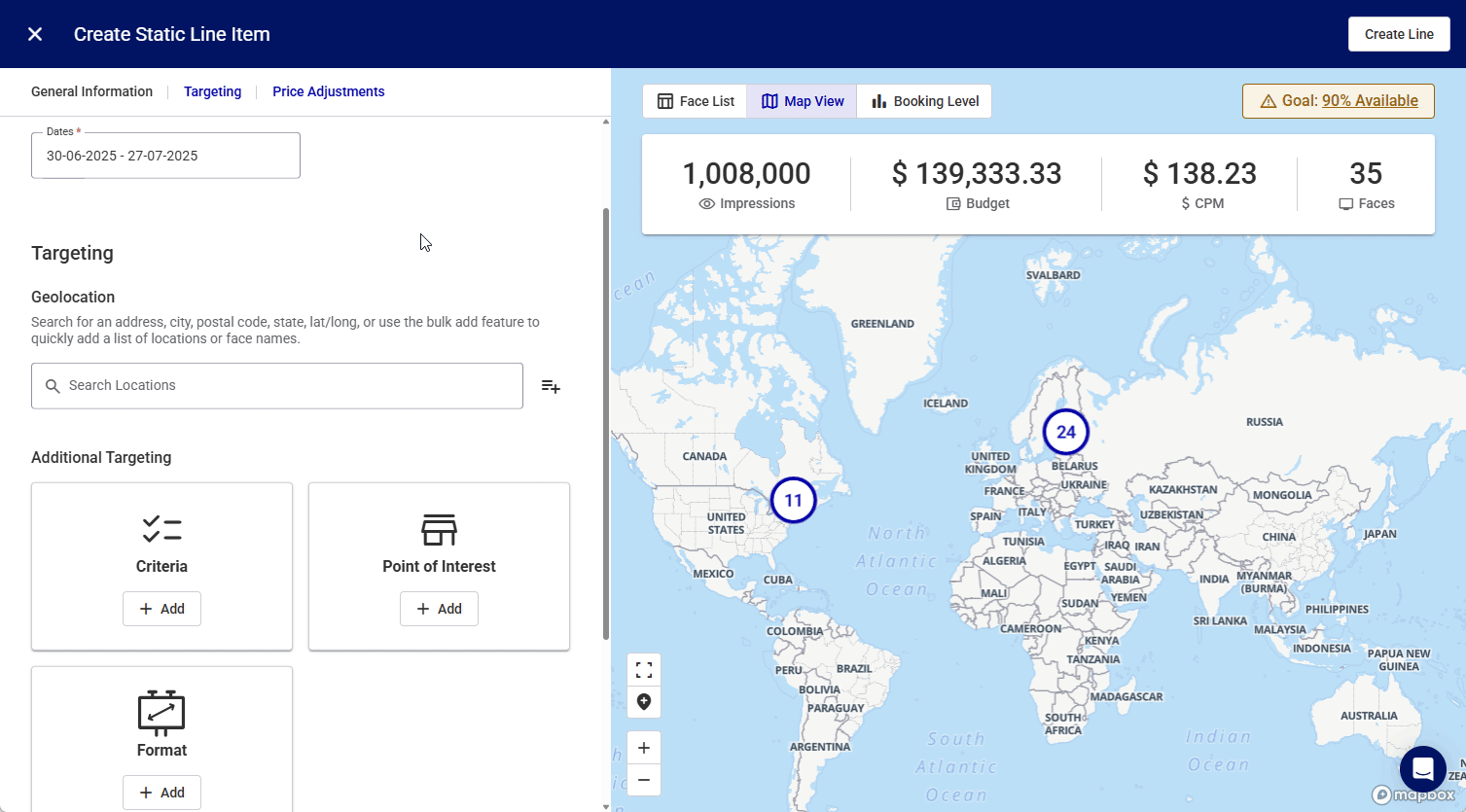Toggle fullscreen map mode
This screenshot has width=1466, height=812.
coord(644,670)
